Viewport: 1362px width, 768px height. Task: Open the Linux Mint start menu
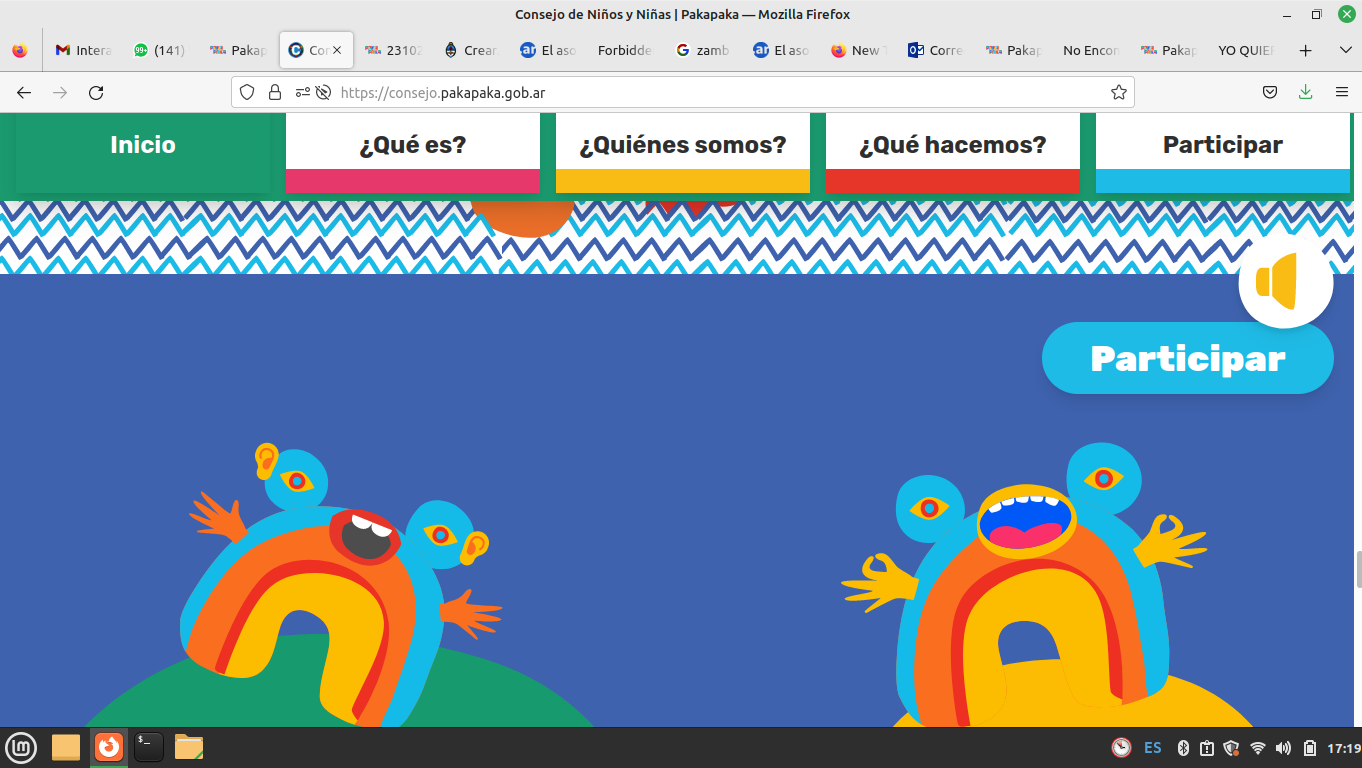click(21, 747)
